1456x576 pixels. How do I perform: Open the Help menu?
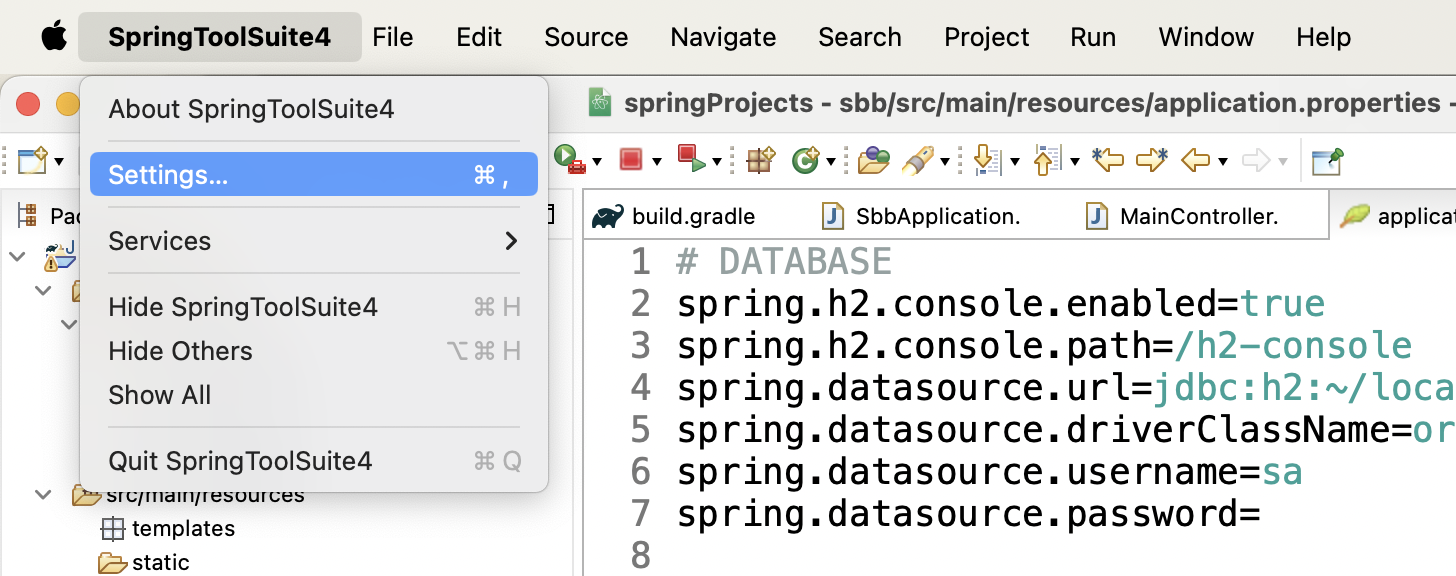click(1324, 37)
